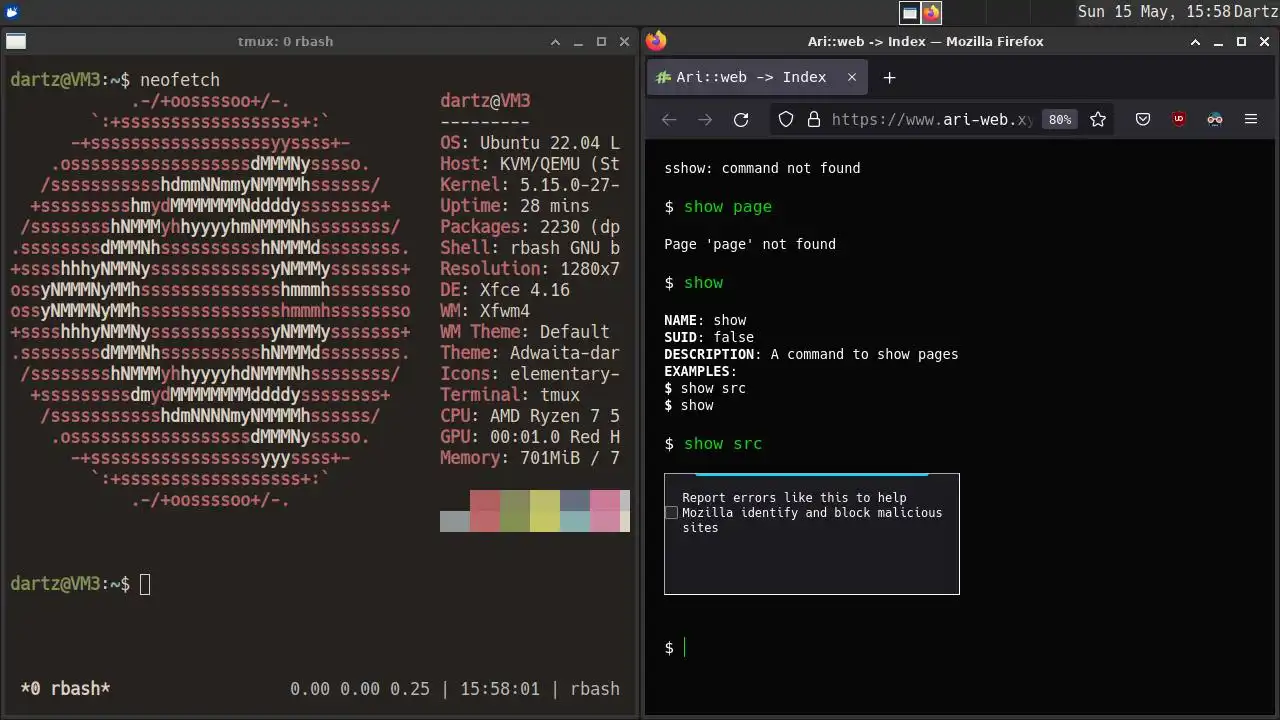1280x720 pixels.
Task: Click 'sshow: command not found' line
Action: tap(762, 168)
